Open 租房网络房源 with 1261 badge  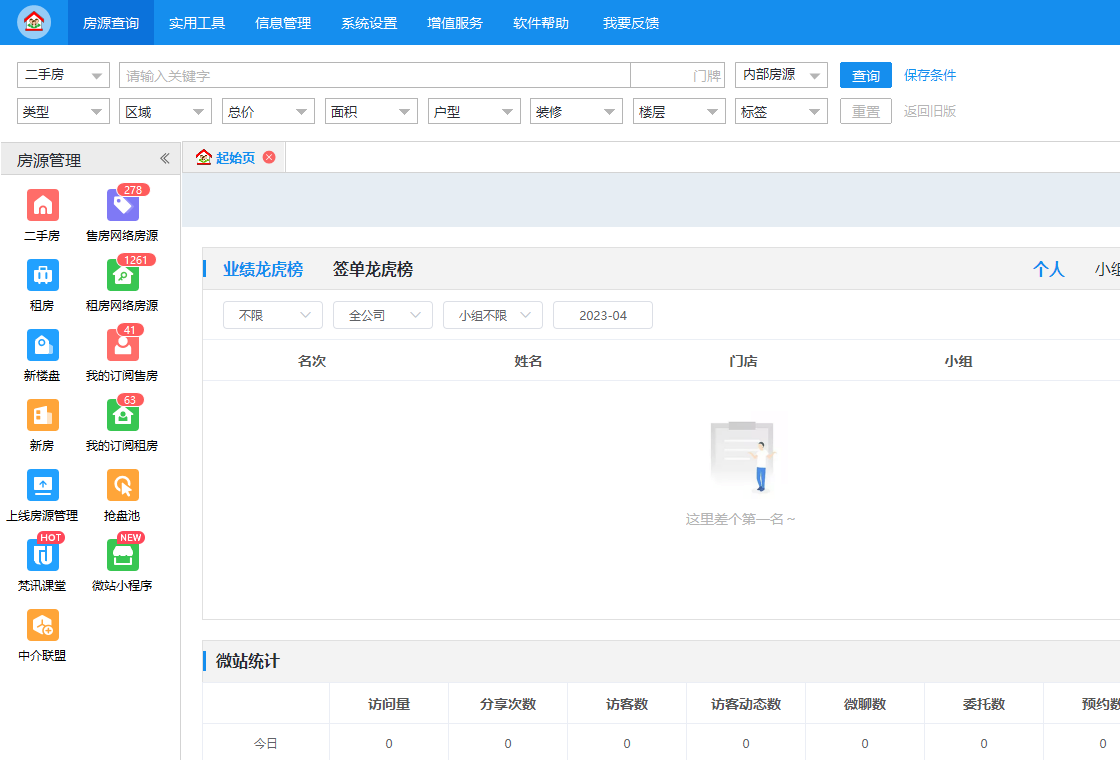tap(122, 276)
